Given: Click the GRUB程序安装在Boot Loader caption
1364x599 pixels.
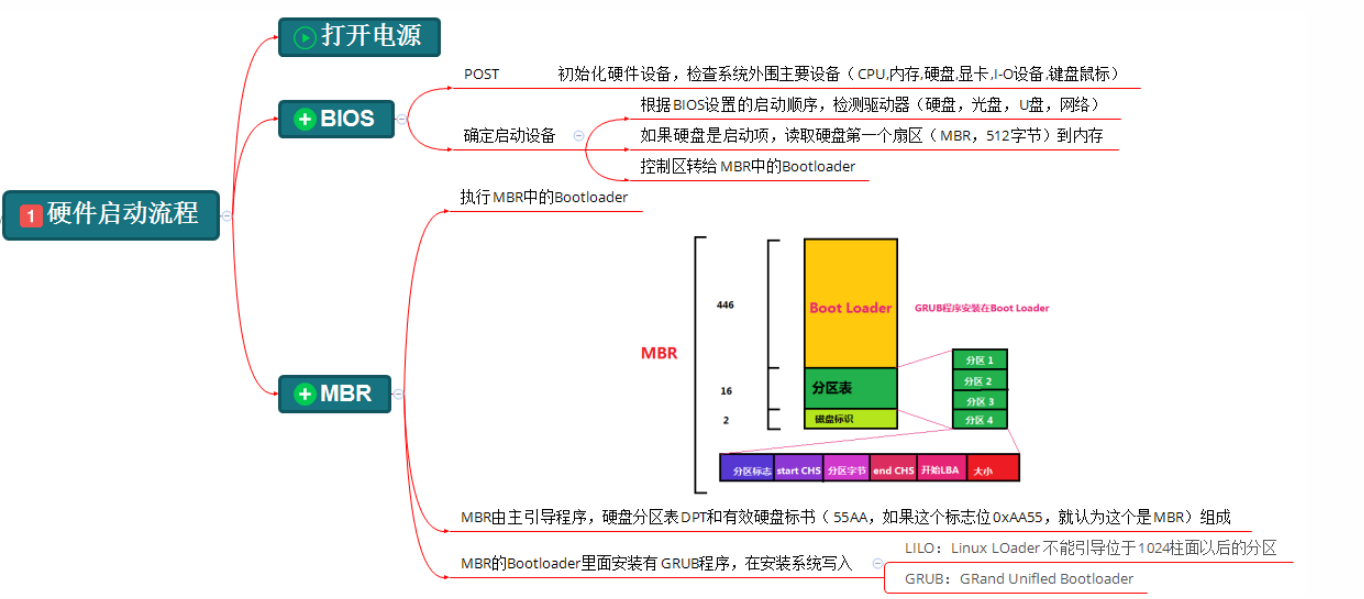Looking at the screenshot, I should coord(982,308).
